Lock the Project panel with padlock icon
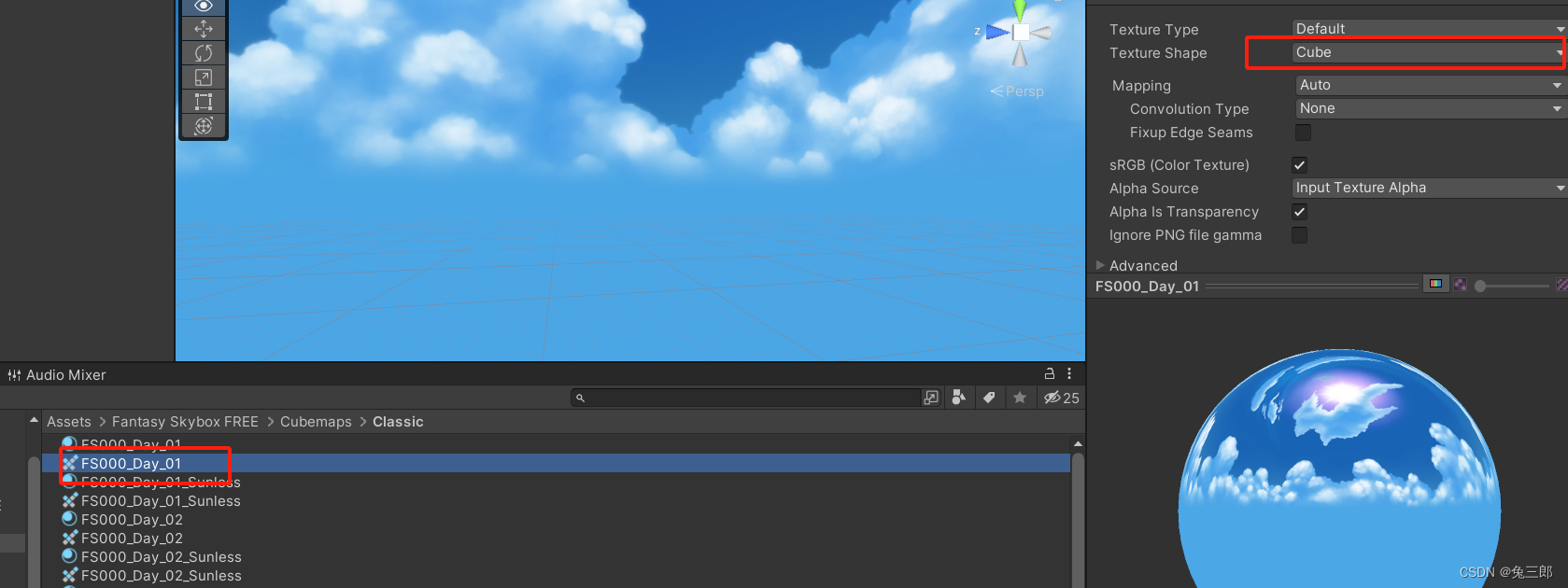 1050,373
